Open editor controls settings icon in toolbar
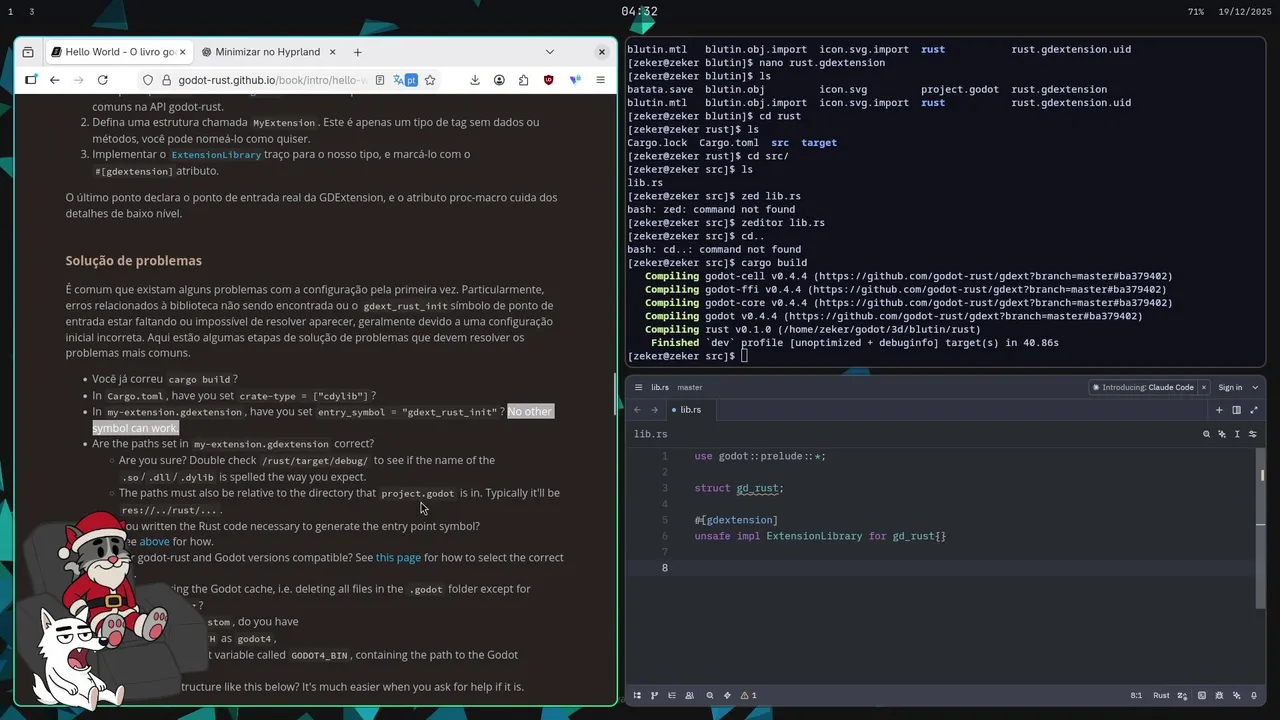 click(1253, 434)
